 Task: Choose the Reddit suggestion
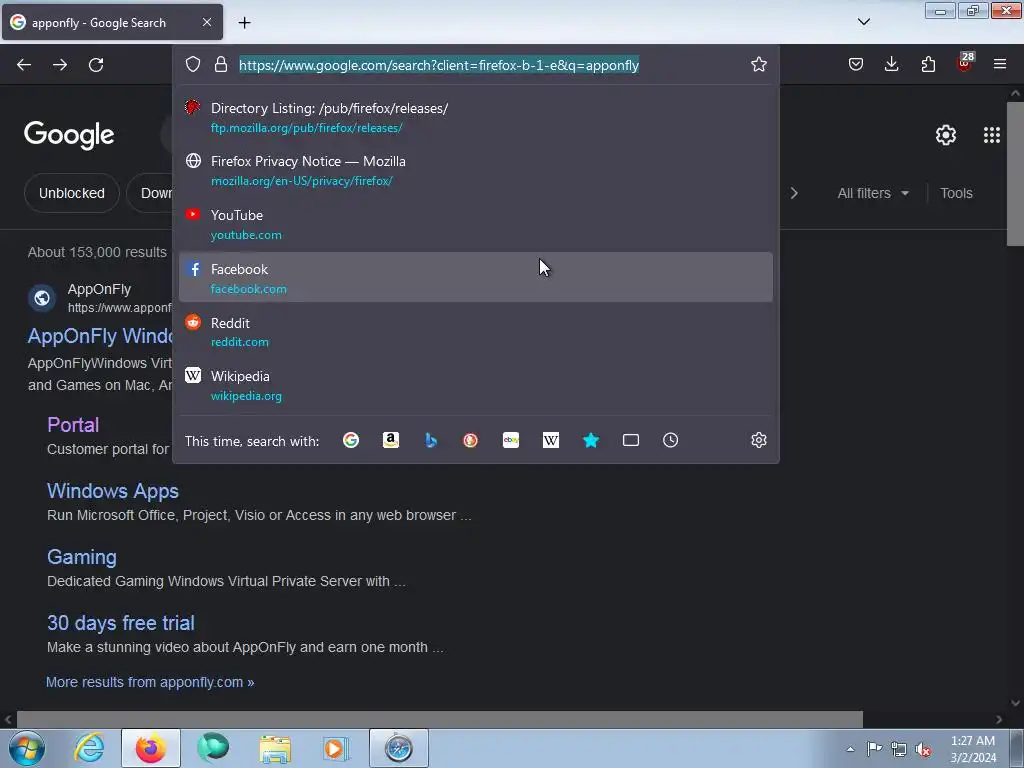coord(475,332)
